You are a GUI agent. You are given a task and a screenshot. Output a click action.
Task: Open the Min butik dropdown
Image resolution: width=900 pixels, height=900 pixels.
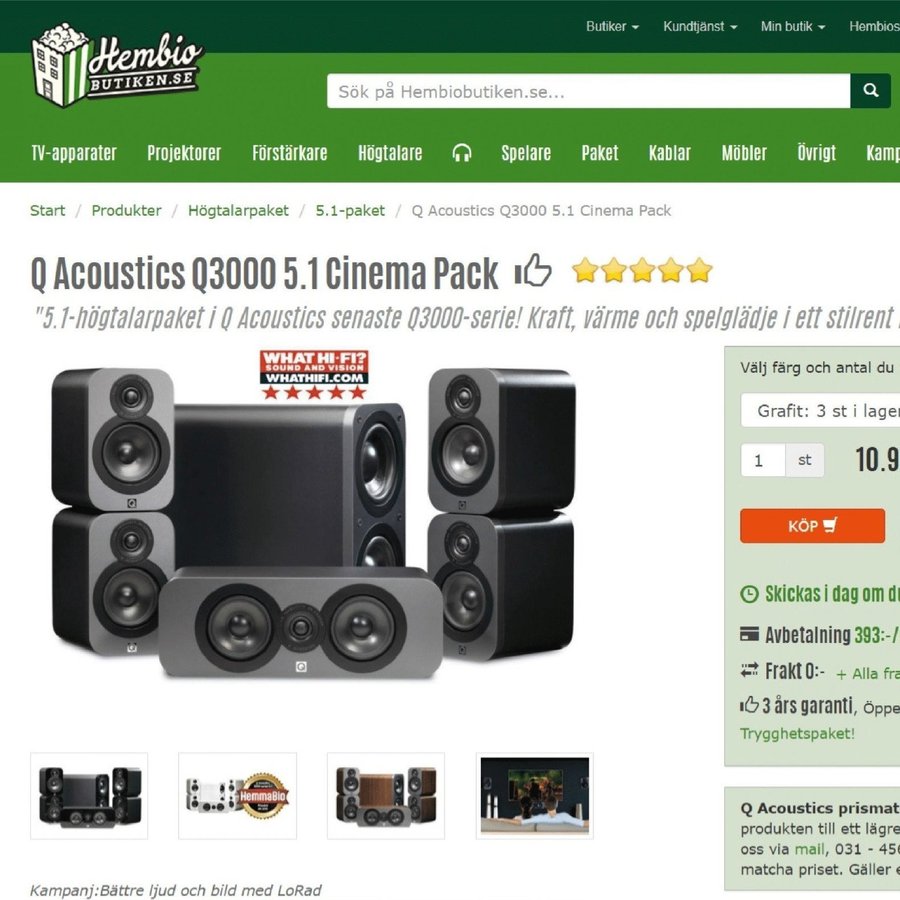(x=793, y=26)
